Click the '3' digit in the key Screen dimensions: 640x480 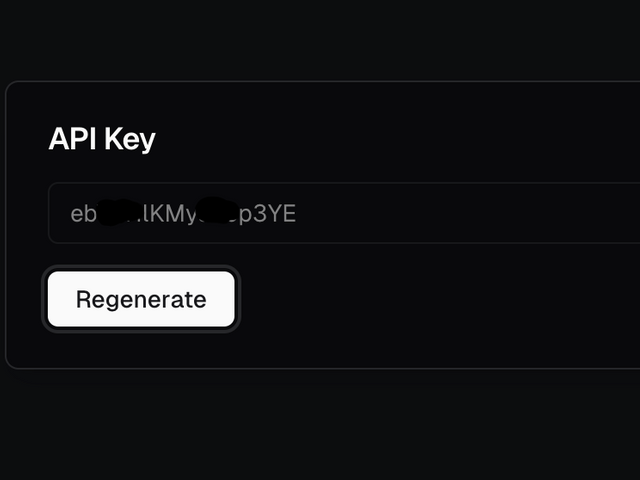[260, 213]
